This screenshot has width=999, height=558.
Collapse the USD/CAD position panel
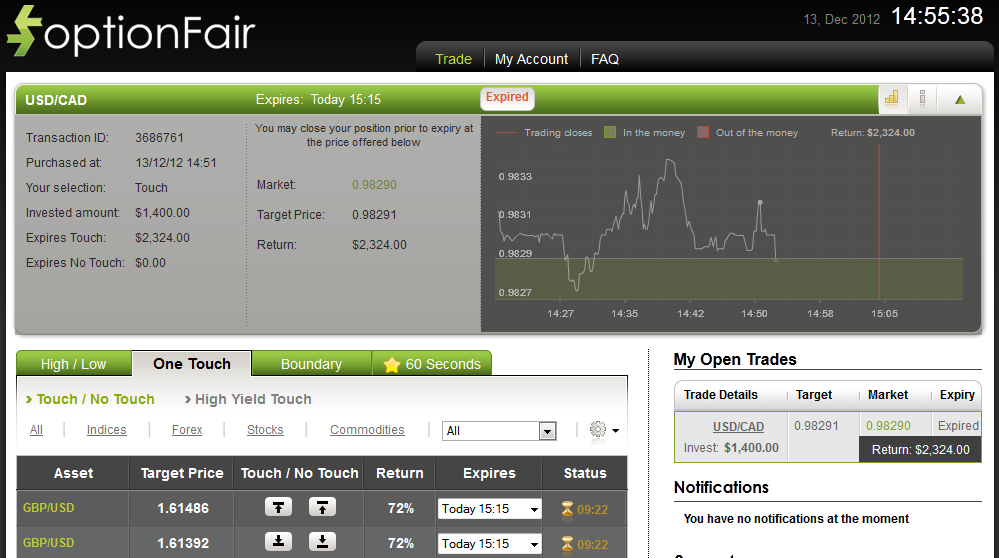(x=960, y=99)
